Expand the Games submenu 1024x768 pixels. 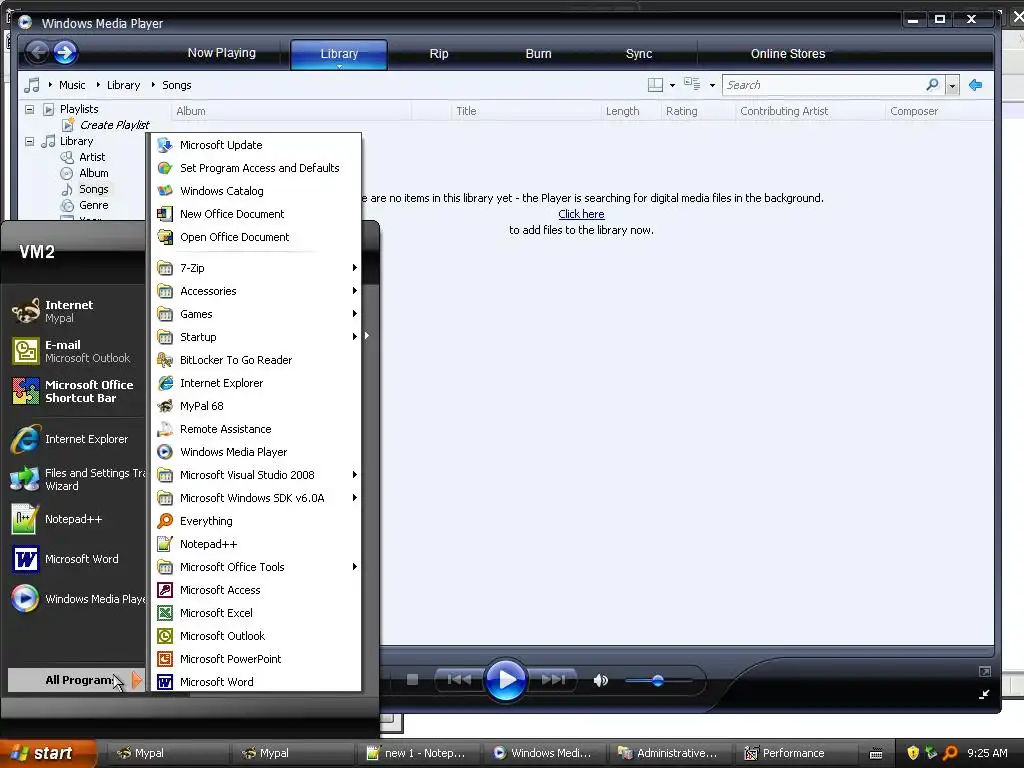(x=256, y=314)
